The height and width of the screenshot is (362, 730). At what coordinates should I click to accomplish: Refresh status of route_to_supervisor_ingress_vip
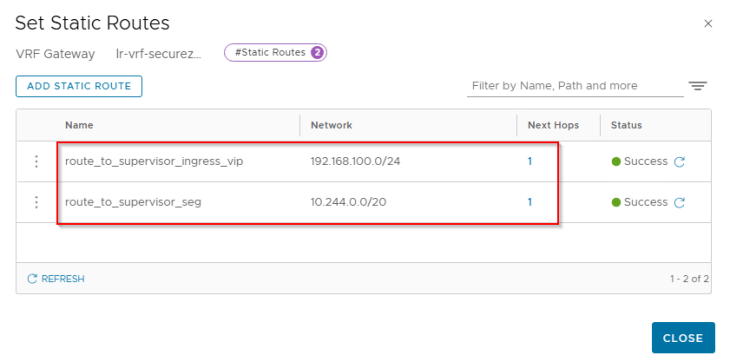coord(679,162)
